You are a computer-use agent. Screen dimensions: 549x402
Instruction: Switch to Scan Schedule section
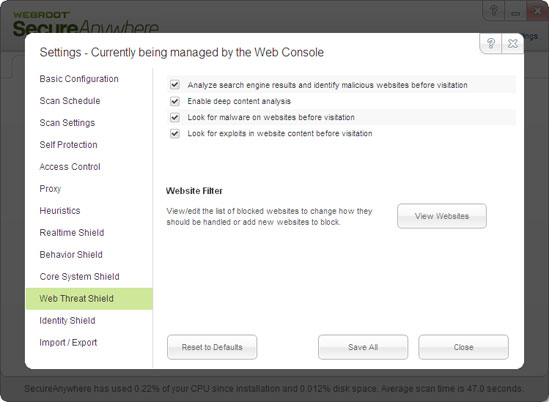coord(70,101)
